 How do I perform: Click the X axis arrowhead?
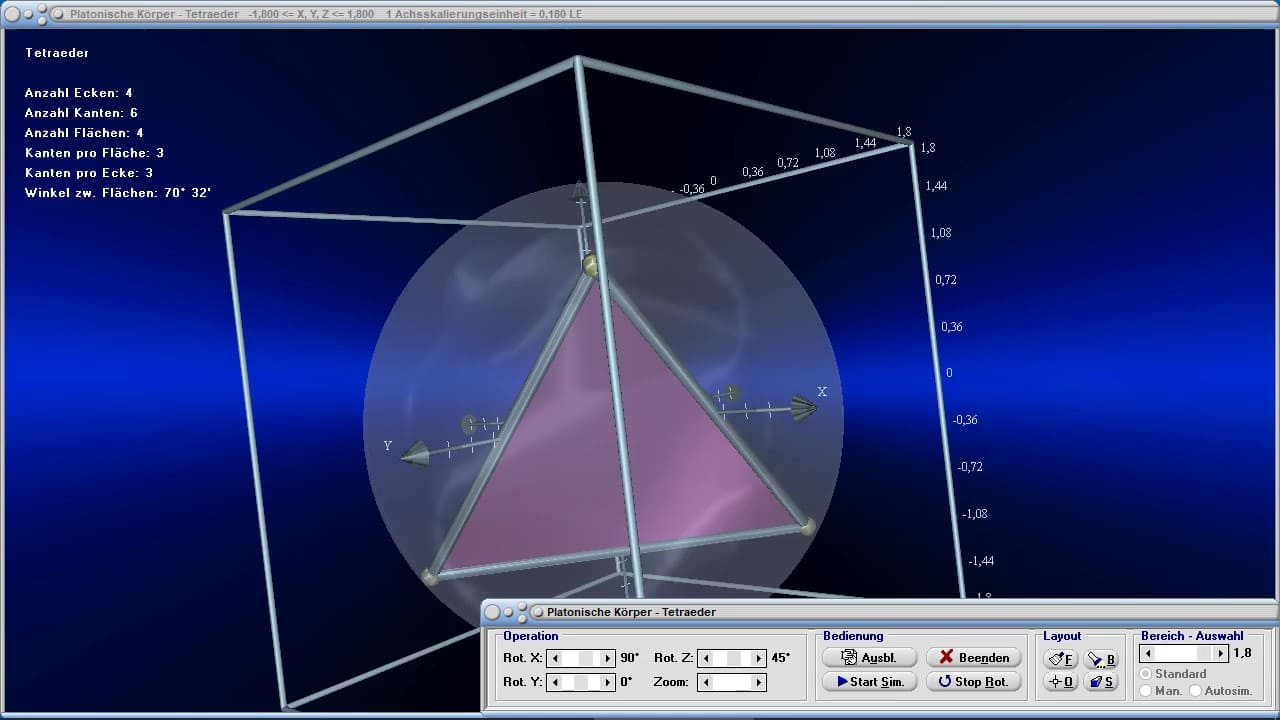802,406
